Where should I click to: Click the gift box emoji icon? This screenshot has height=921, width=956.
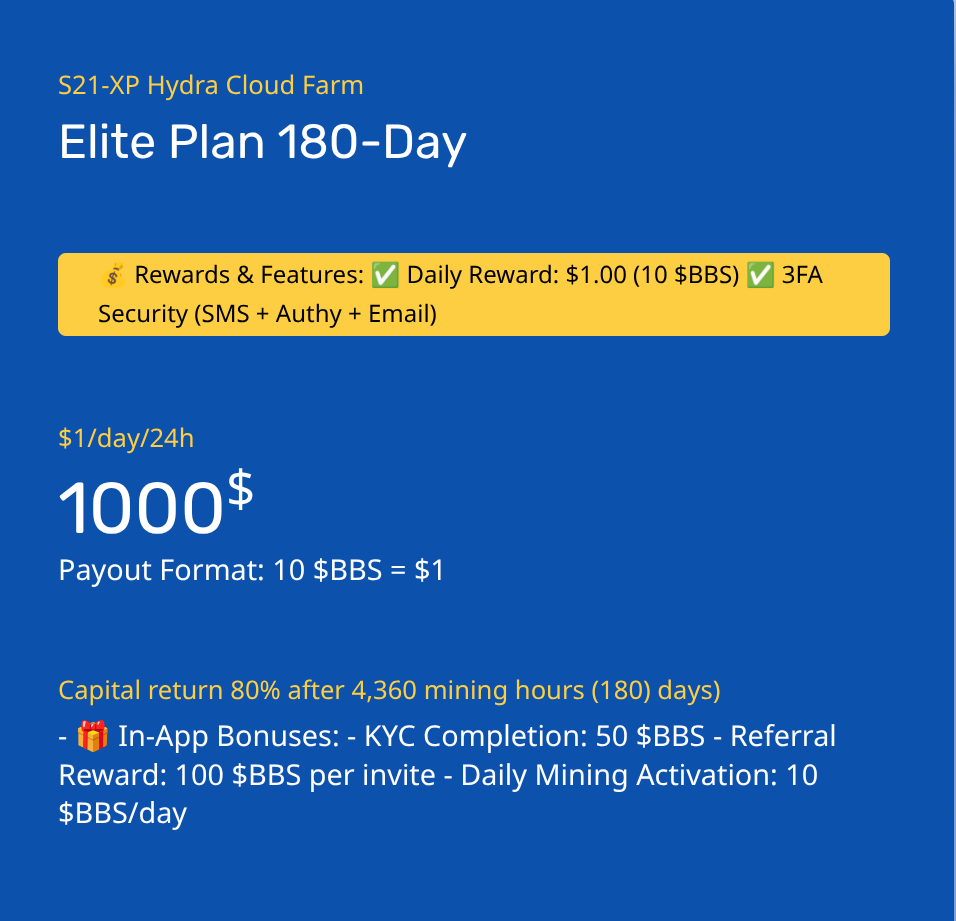point(93,736)
